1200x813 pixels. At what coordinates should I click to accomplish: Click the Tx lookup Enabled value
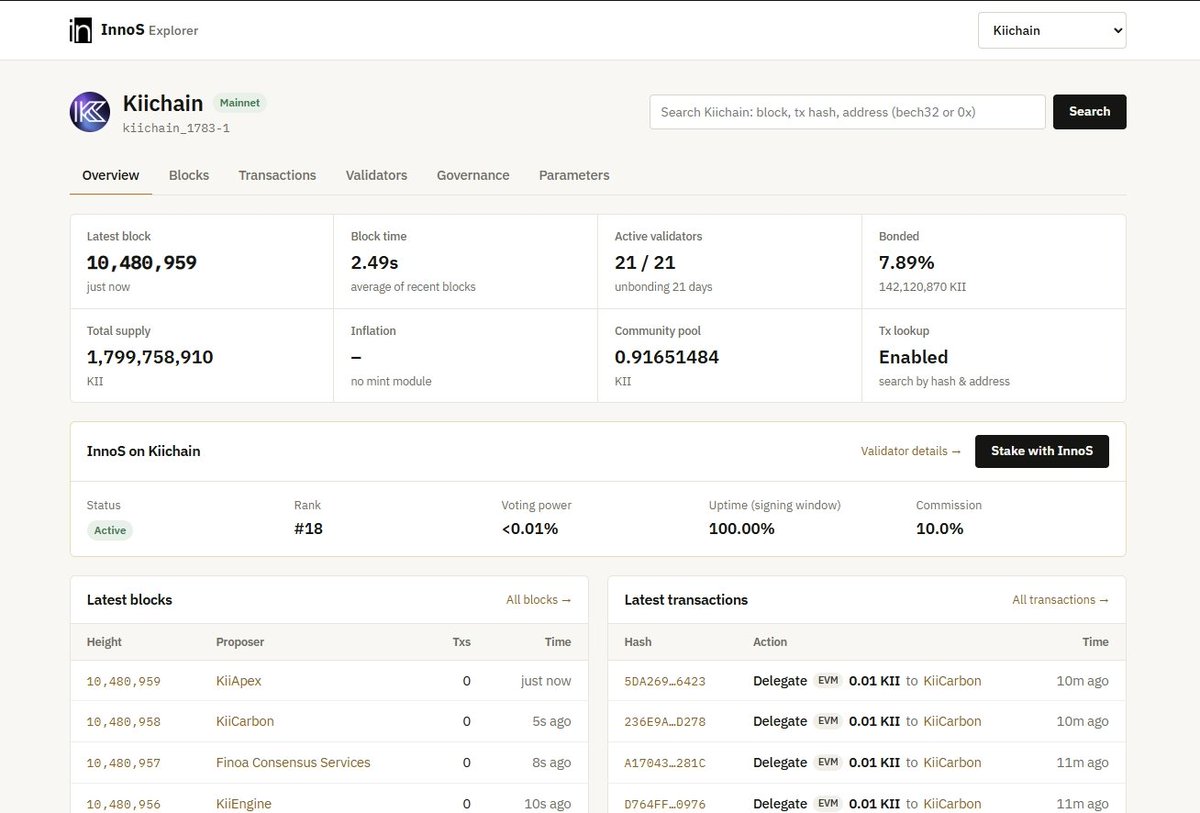pyautogui.click(x=914, y=357)
